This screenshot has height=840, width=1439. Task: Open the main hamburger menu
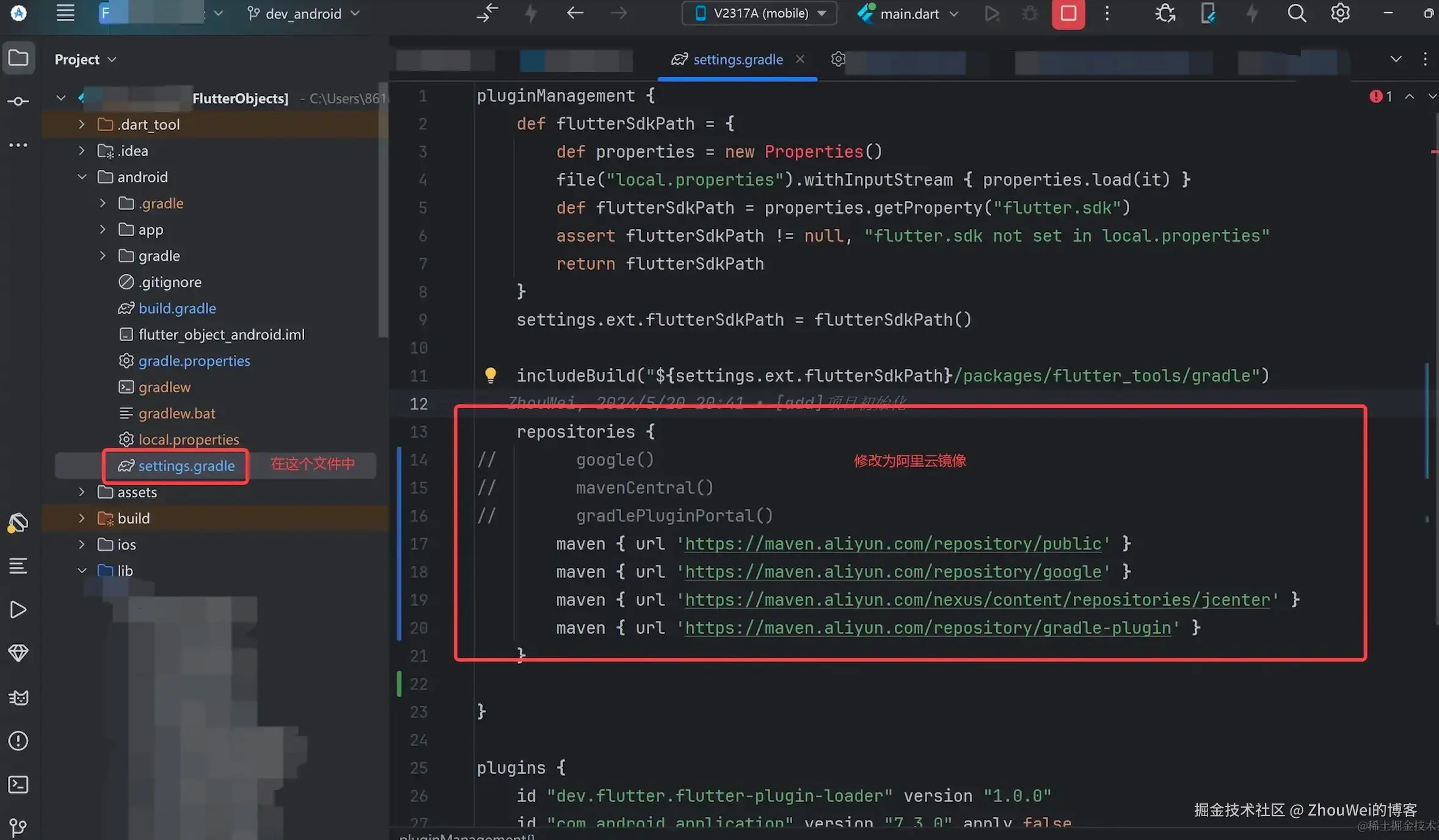click(x=65, y=13)
